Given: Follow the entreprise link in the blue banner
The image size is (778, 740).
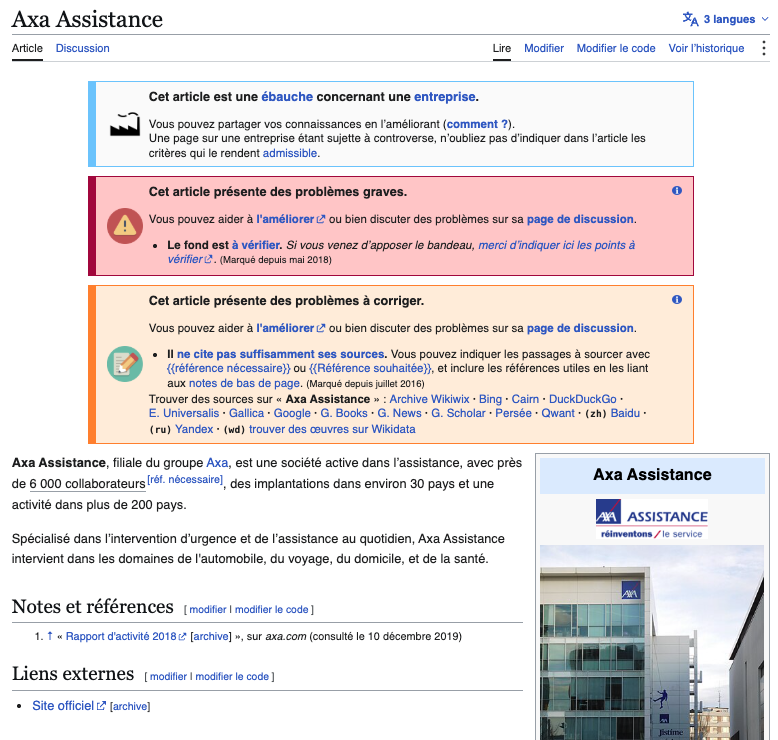Looking at the screenshot, I should (445, 97).
